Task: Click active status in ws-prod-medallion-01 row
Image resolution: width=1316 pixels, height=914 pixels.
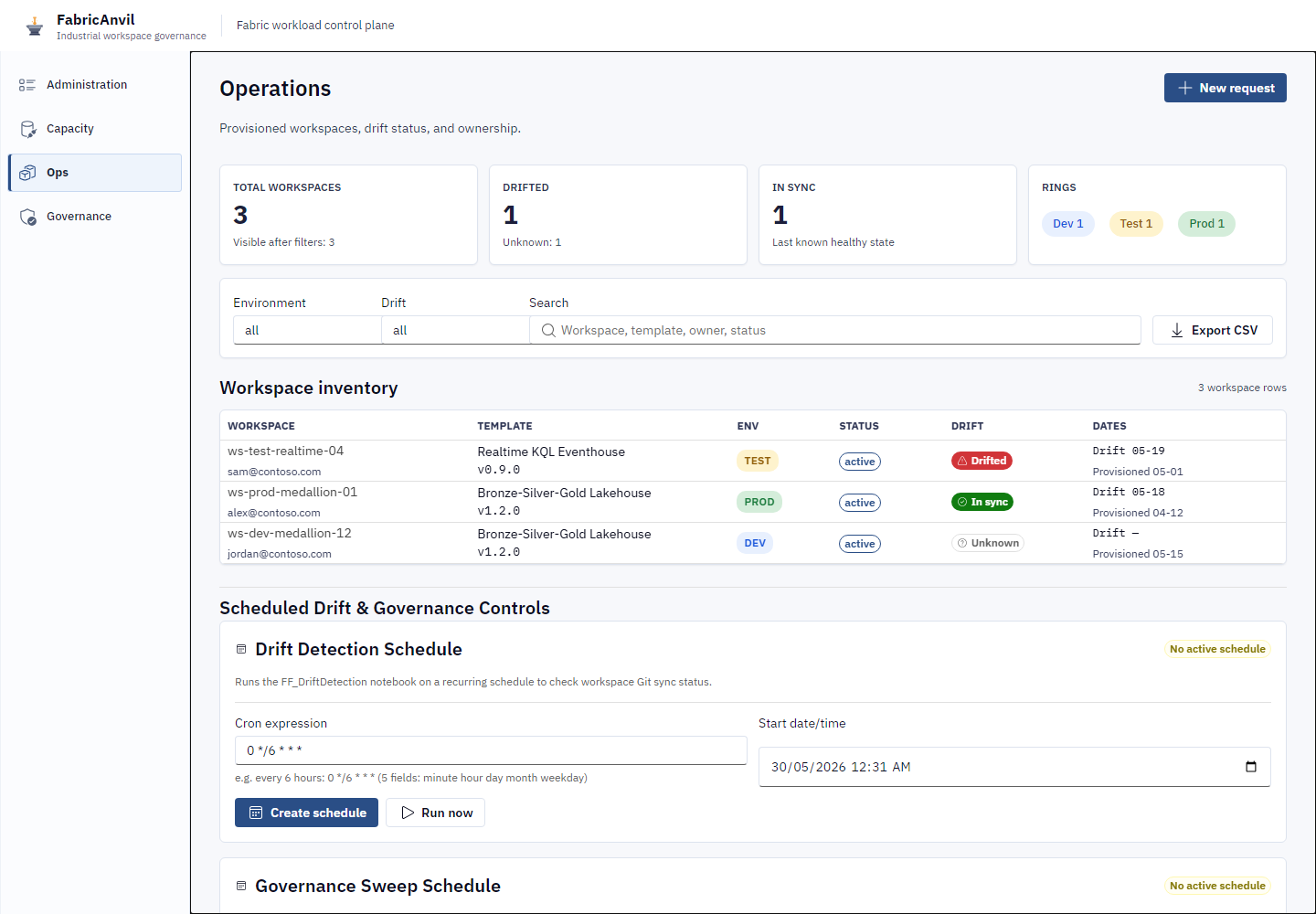Action: [x=860, y=503]
